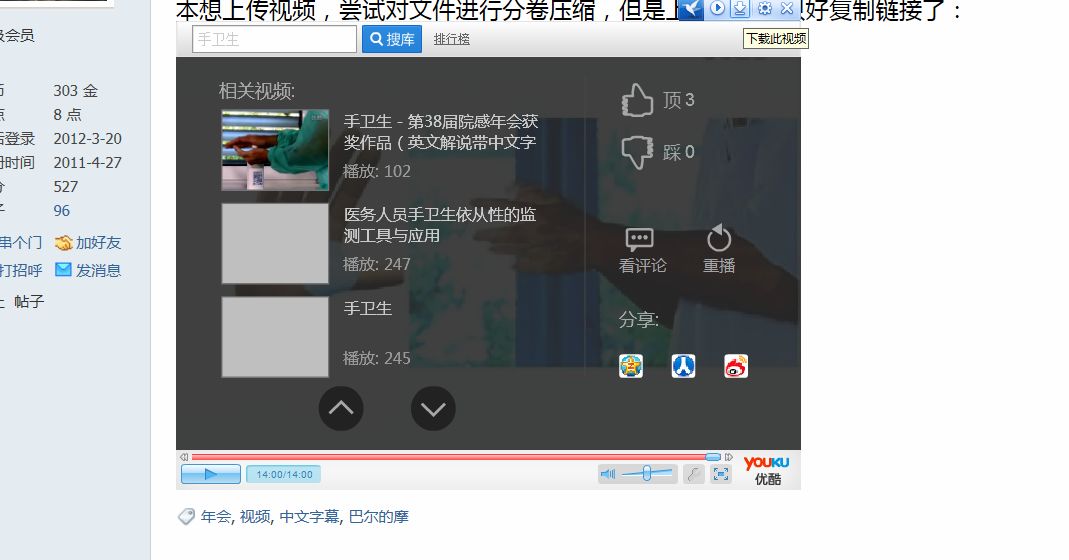Share via the Renren icon
The image size is (1069, 560).
pos(683,366)
